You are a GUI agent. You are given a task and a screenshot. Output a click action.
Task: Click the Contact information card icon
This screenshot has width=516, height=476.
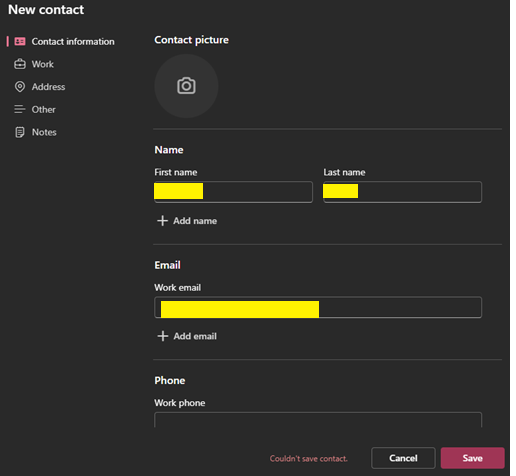click(x=20, y=41)
